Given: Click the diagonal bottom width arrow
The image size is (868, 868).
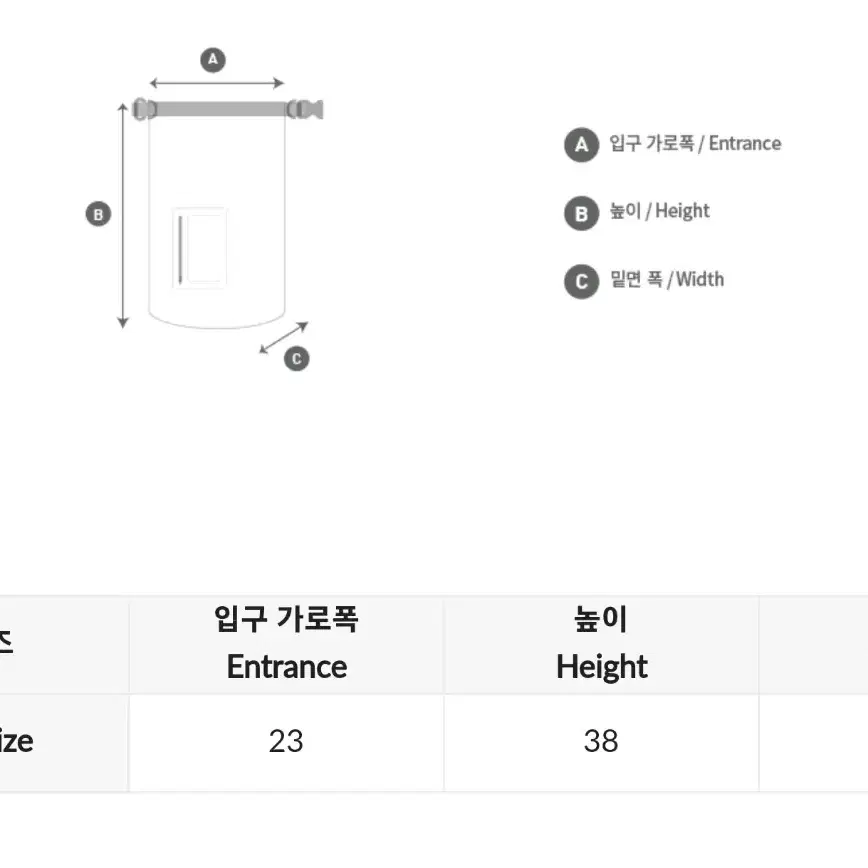Looking at the screenshot, I should point(284,337).
